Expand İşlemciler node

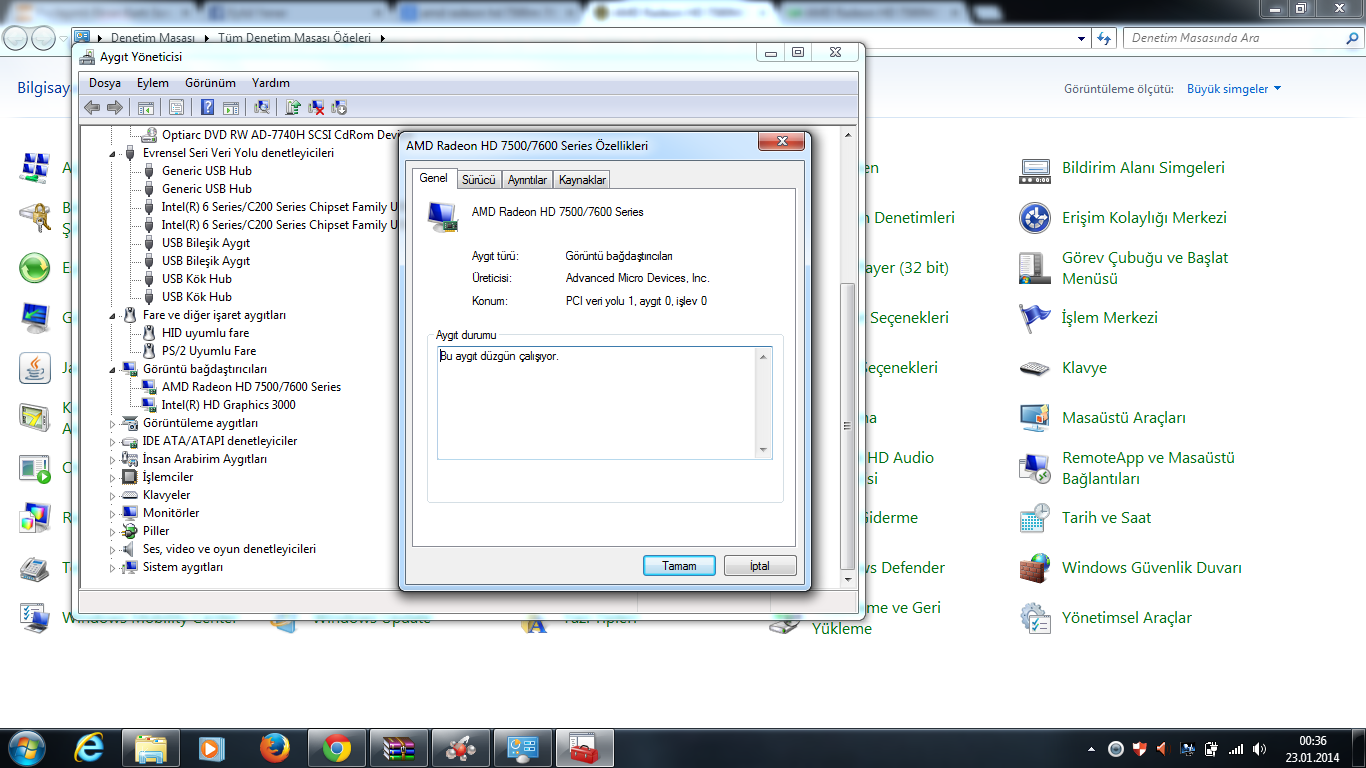coord(113,477)
